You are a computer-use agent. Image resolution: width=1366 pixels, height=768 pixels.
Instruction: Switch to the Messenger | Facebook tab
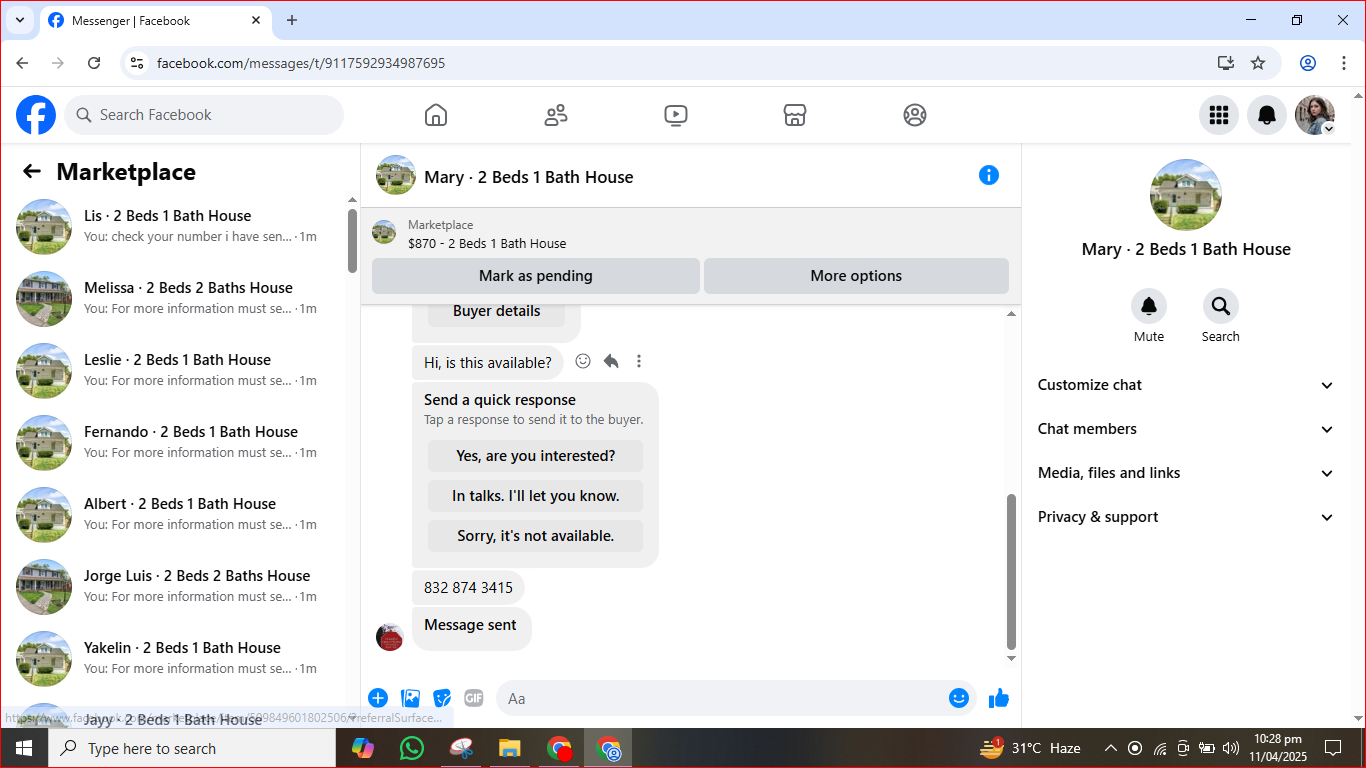coord(155,20)
